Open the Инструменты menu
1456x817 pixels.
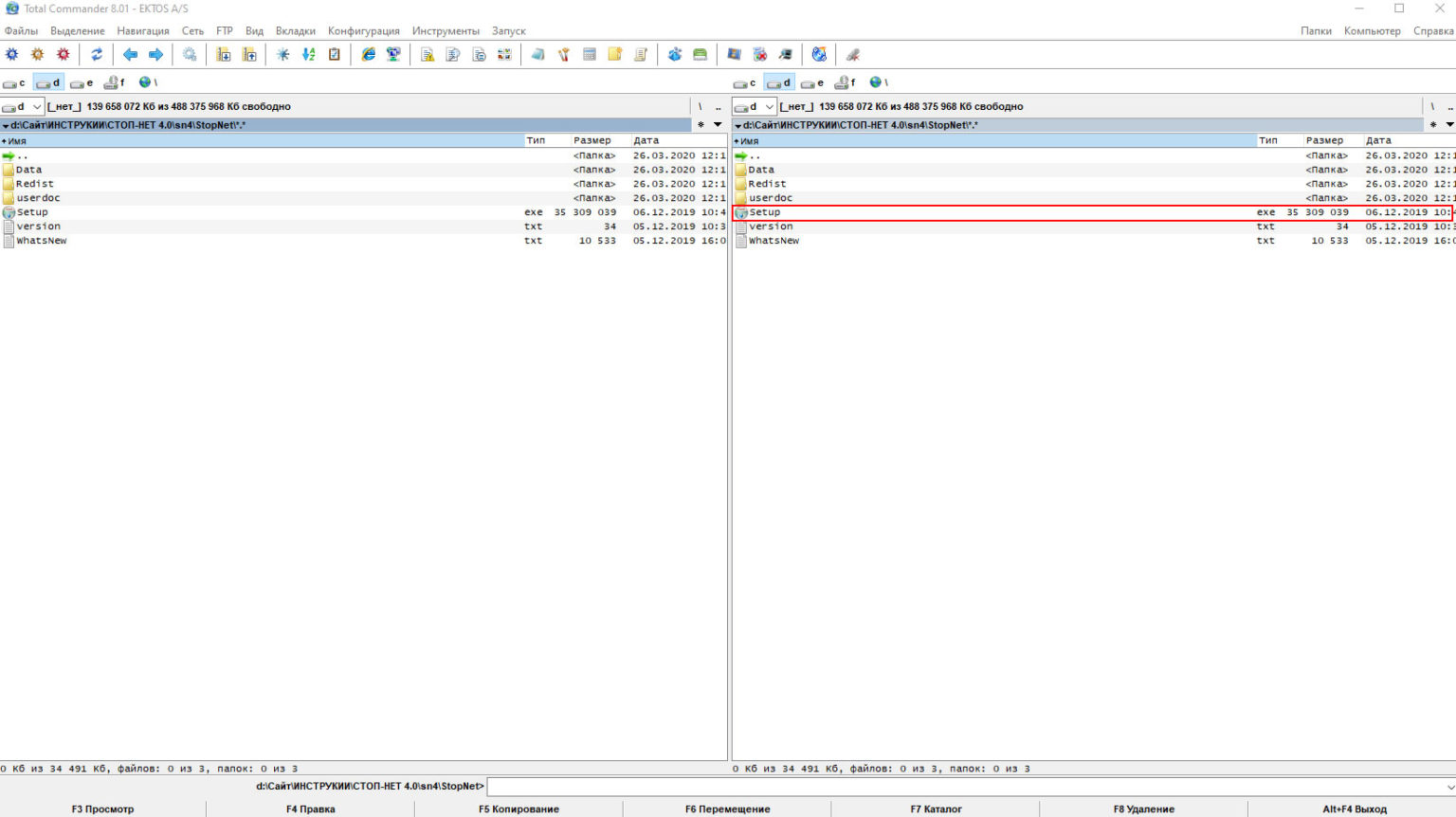[446, 31]
